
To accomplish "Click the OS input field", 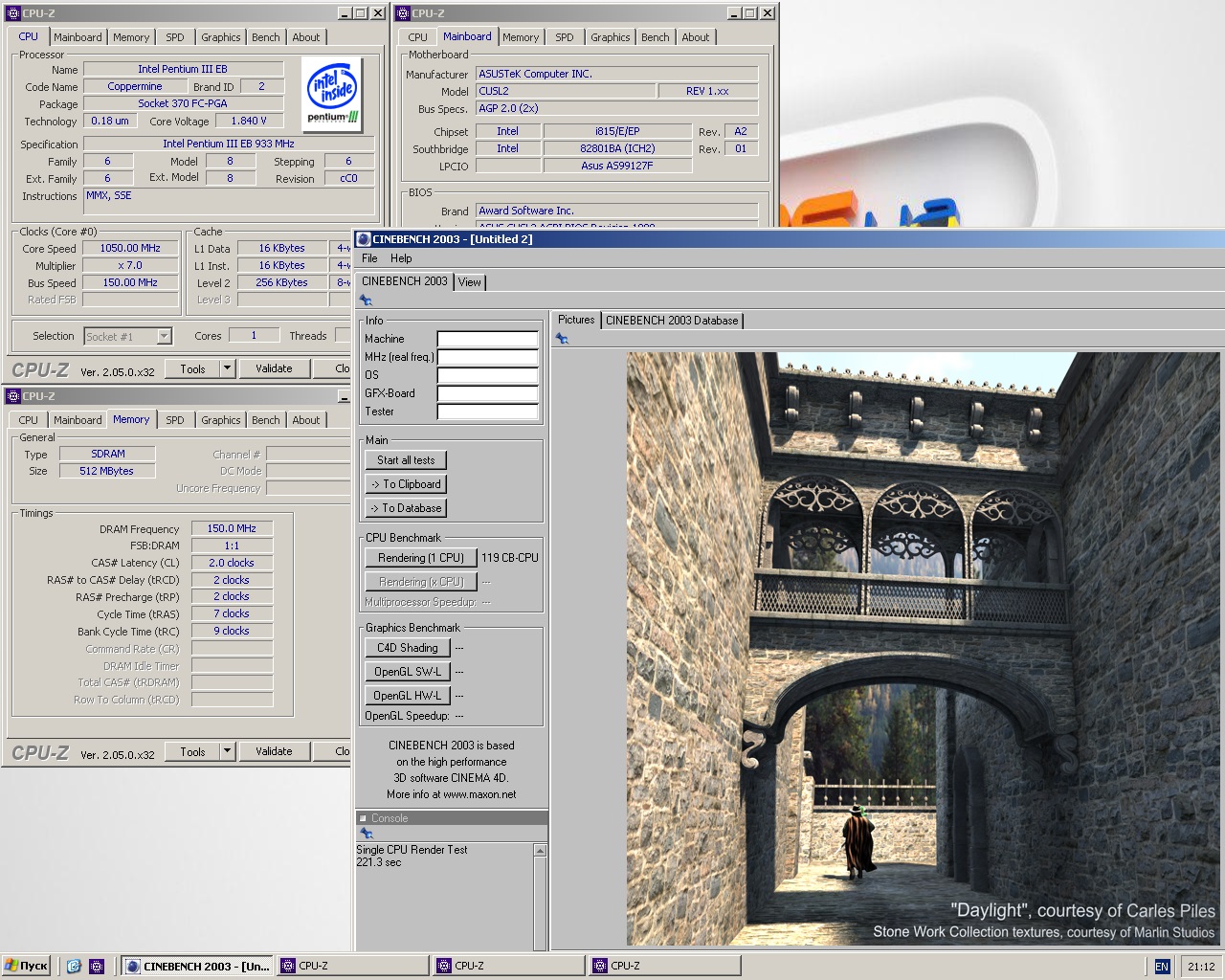I will (487, 375).
